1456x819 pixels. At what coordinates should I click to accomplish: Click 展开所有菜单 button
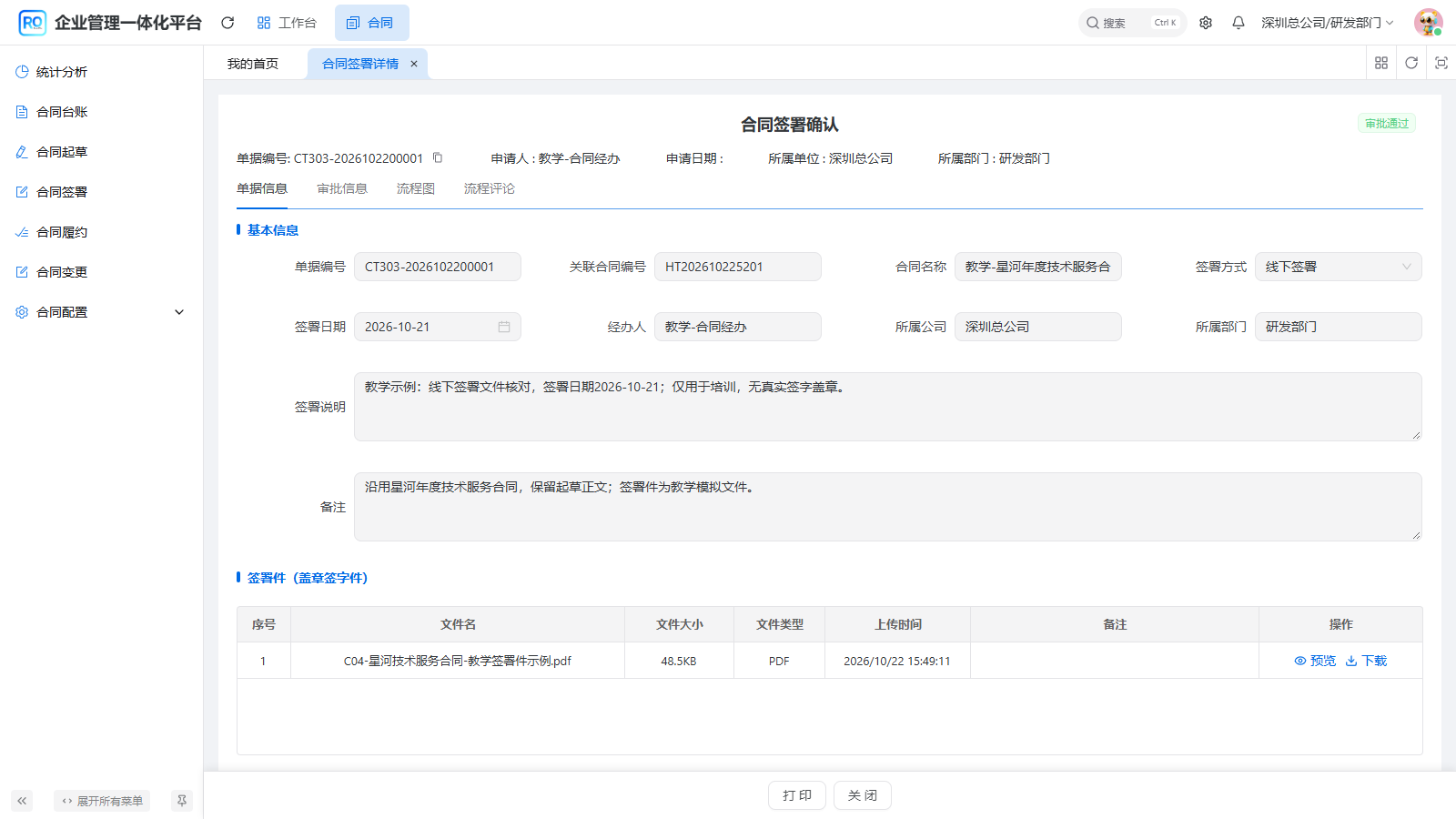pyautogui.click(x=102, y=801)
